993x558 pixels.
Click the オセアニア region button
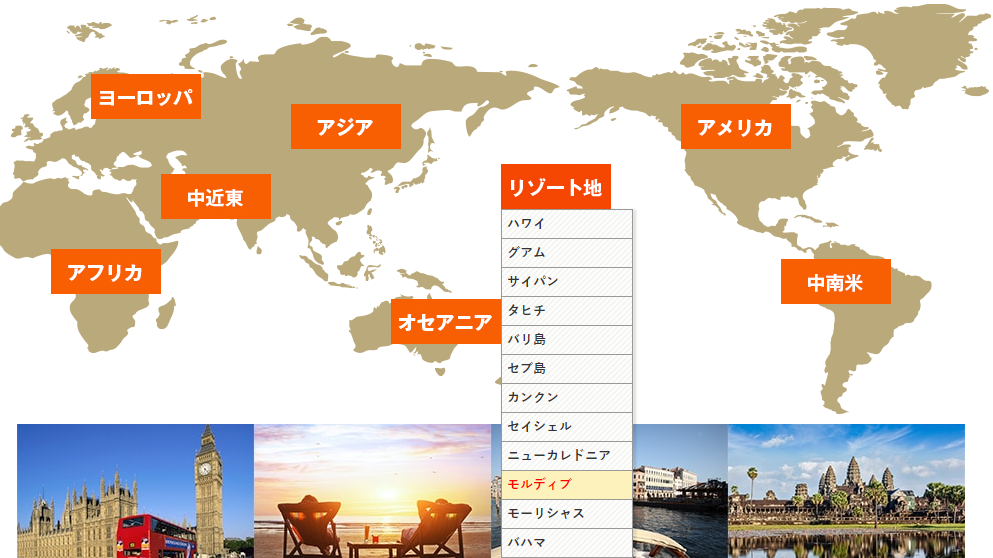(x=445, y=322)
